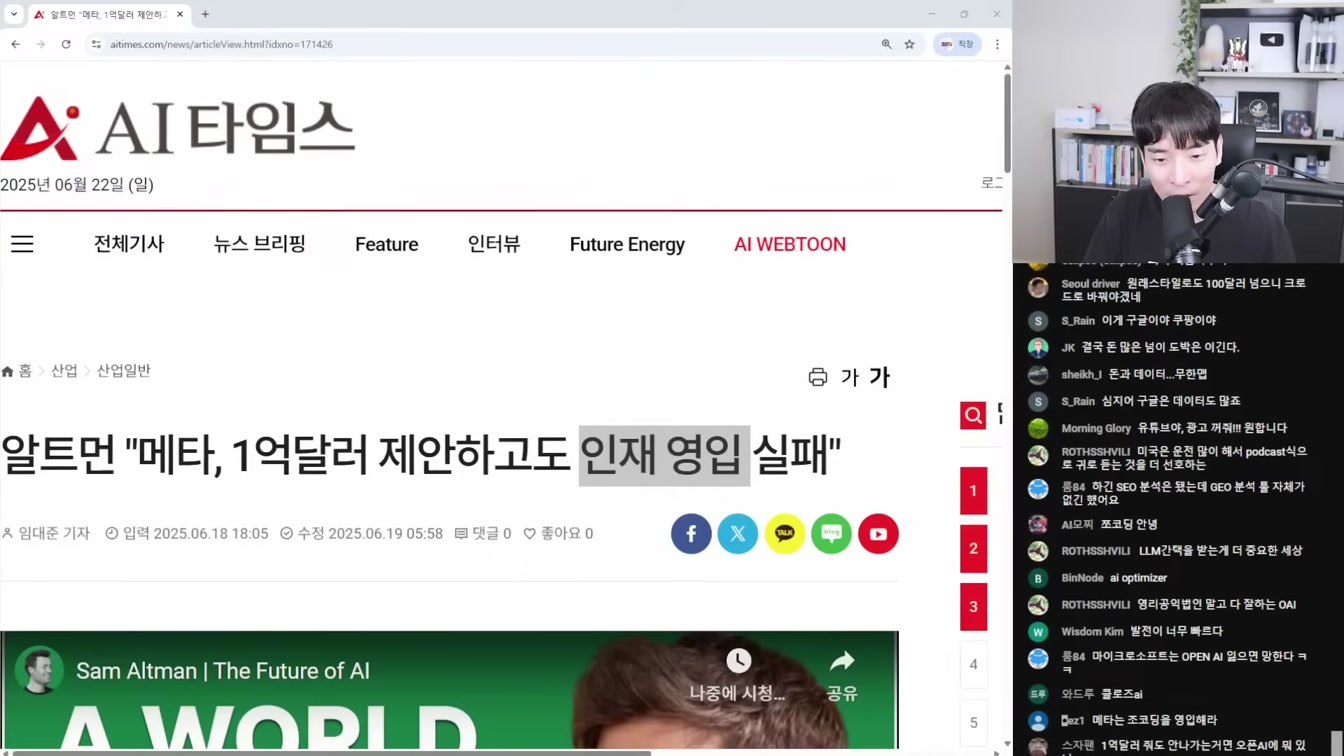Like the article with 좋아요 heart
Image resolution: width=1344 pixels, height=756 pixels.
(x=558, y=534)
